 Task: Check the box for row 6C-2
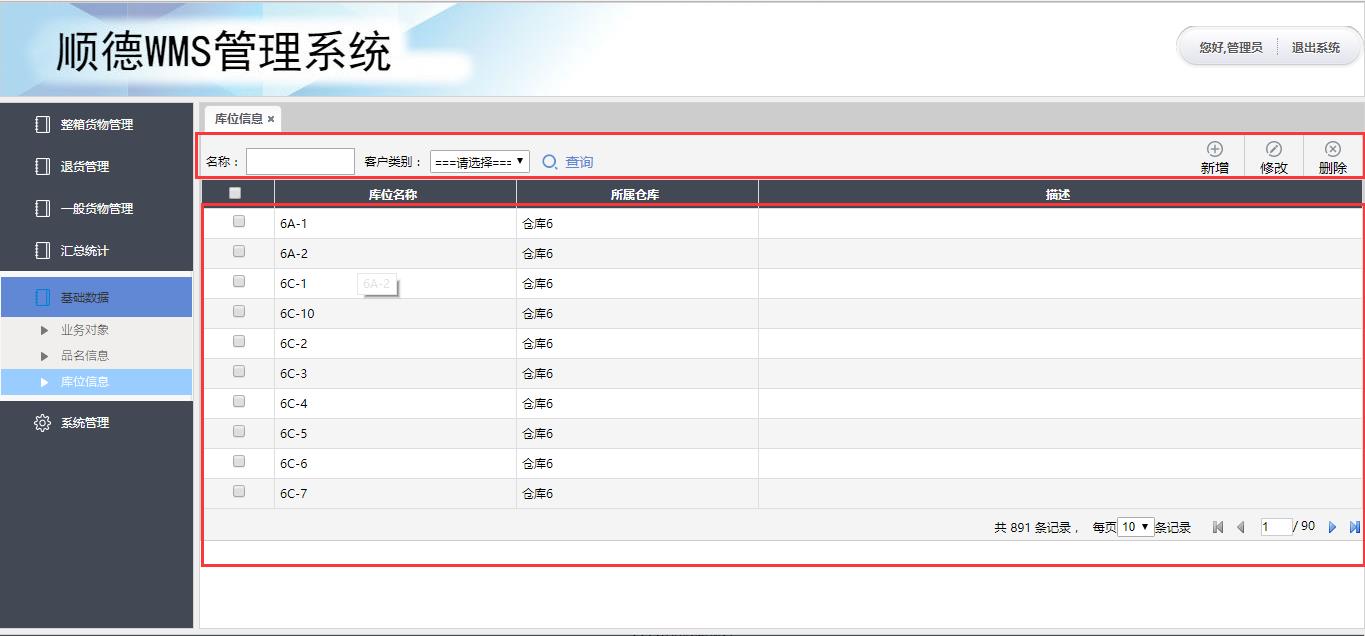click(x=239, y=342)
